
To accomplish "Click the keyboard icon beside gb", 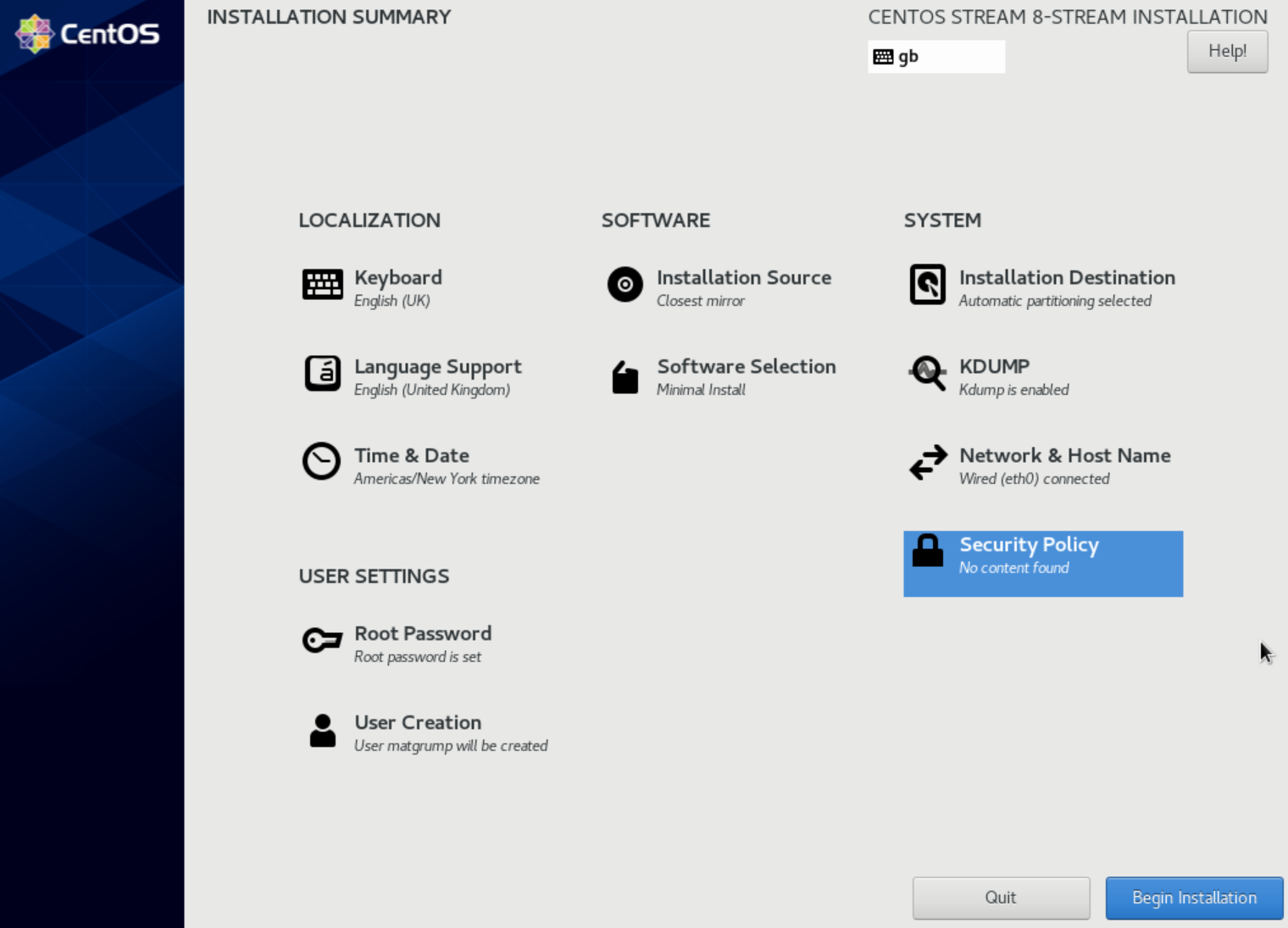I will coord(883,57).
